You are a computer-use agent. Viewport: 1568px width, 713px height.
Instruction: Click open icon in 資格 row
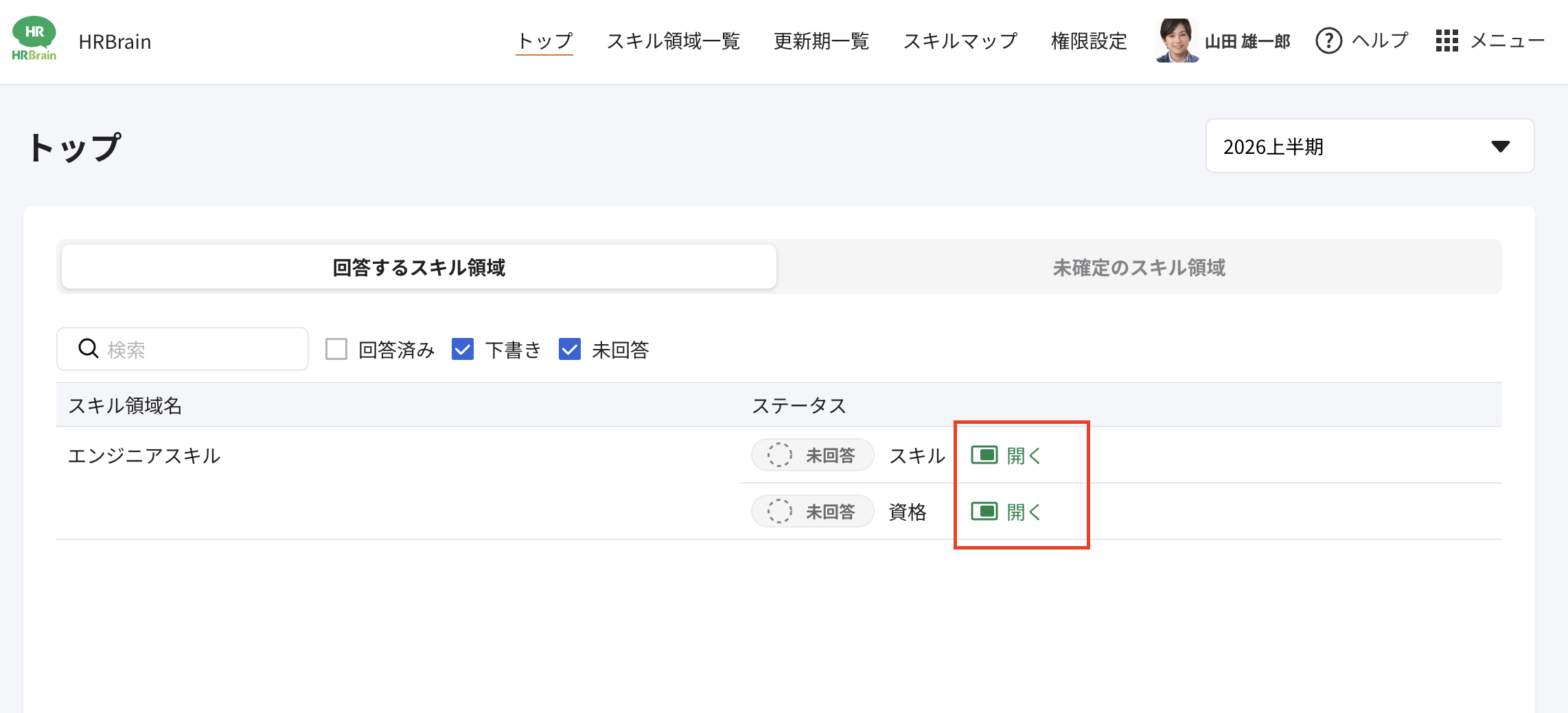point(984,511)
